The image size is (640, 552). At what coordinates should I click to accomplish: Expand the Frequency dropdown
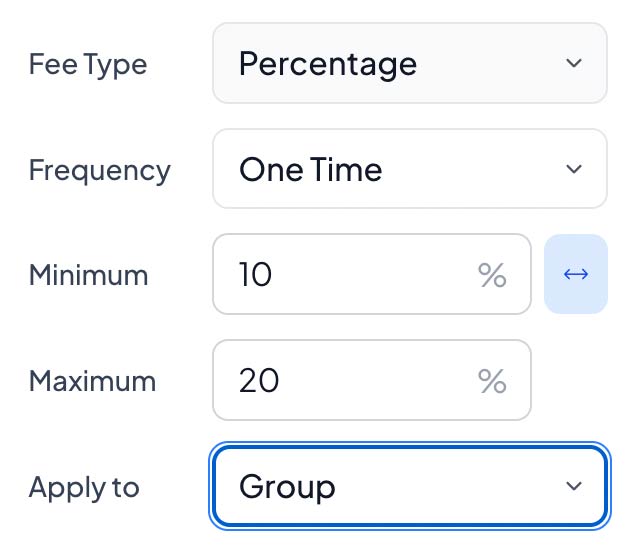pos(409,169)
